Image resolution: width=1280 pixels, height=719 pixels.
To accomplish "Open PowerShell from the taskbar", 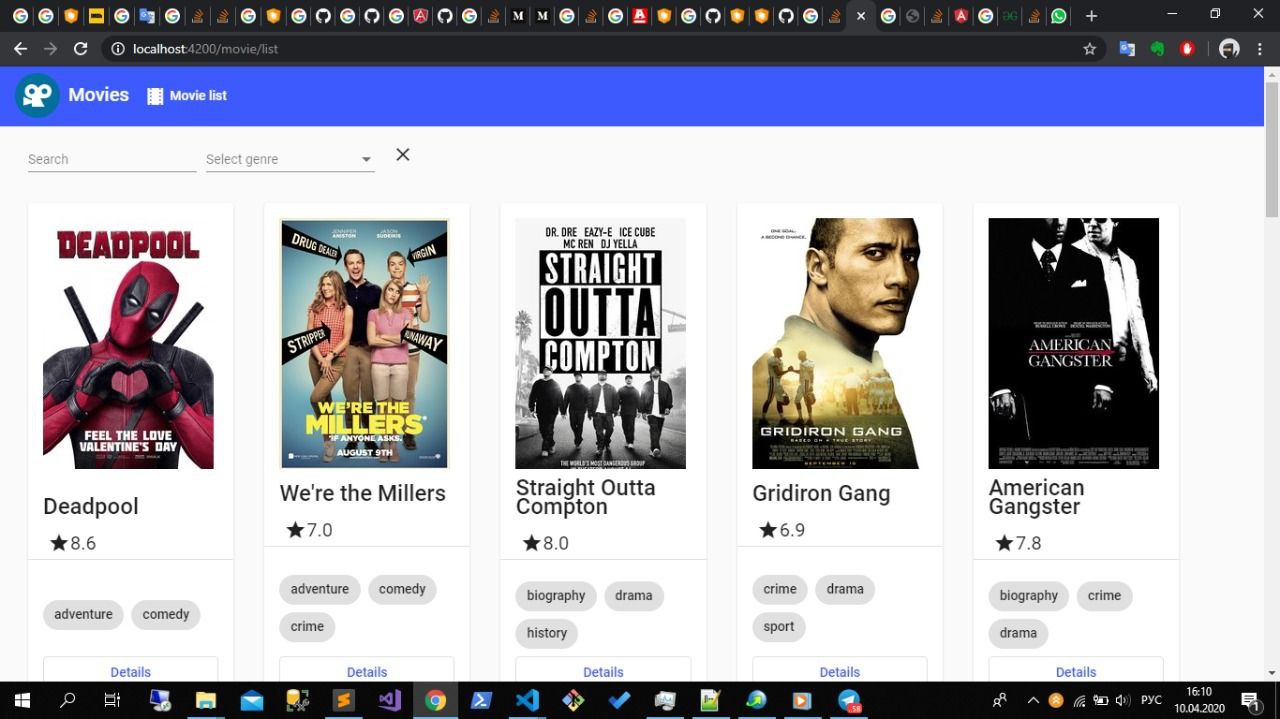I will [481, 700].
